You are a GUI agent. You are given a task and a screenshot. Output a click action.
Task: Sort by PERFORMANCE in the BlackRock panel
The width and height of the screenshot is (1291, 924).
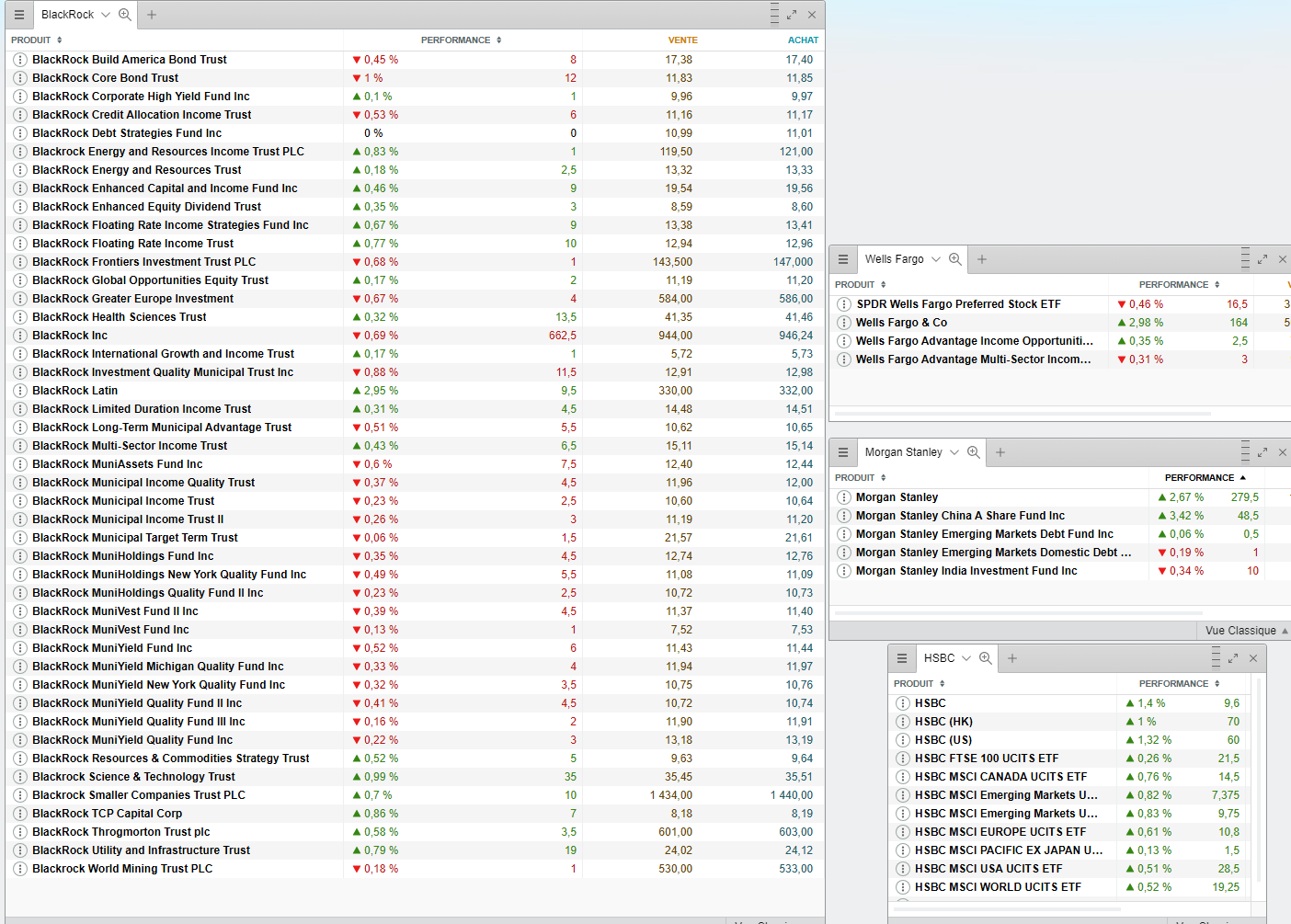[x=462, y=40]
